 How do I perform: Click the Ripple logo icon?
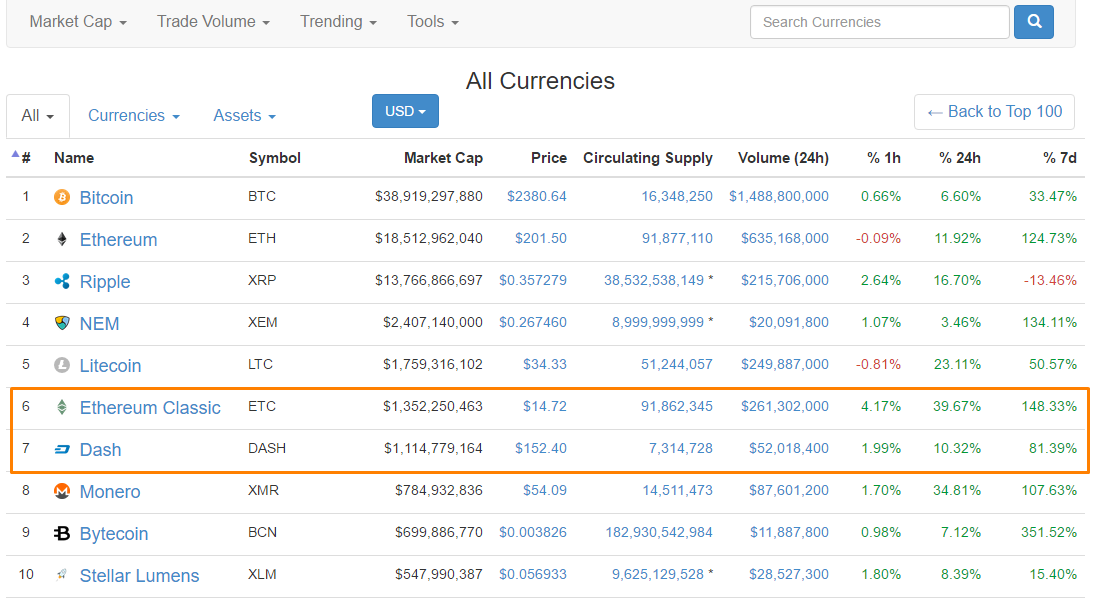click(x=62, y=281)
